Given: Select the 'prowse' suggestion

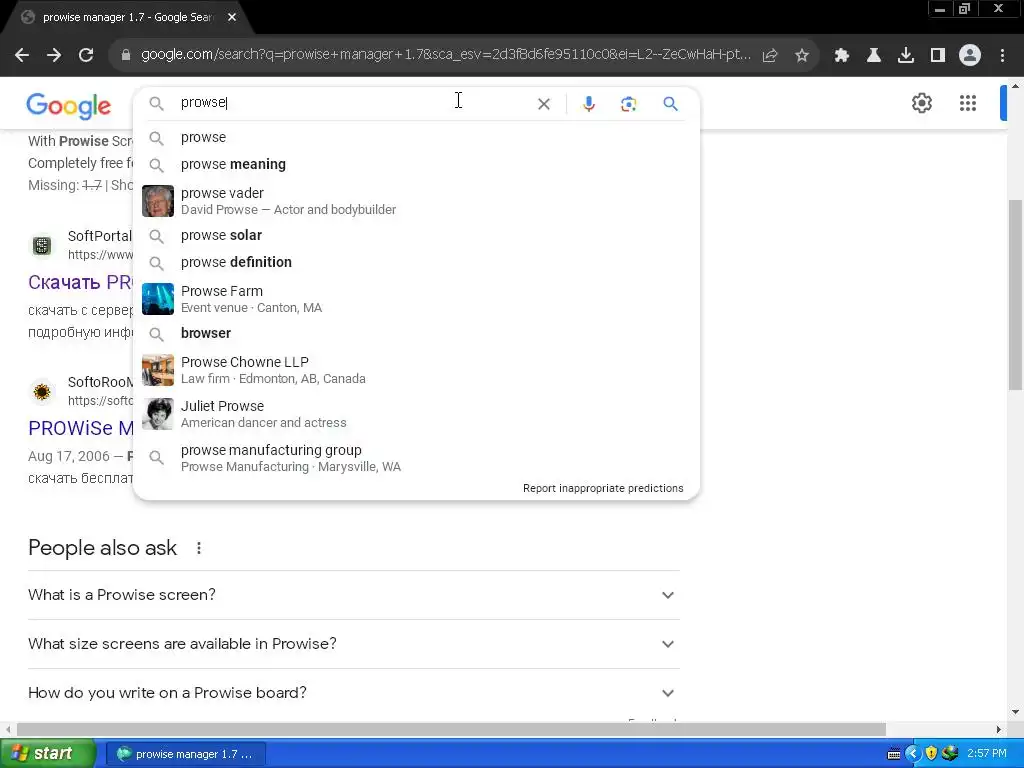Looking at the screenshot, I should [x=416, y=137].
